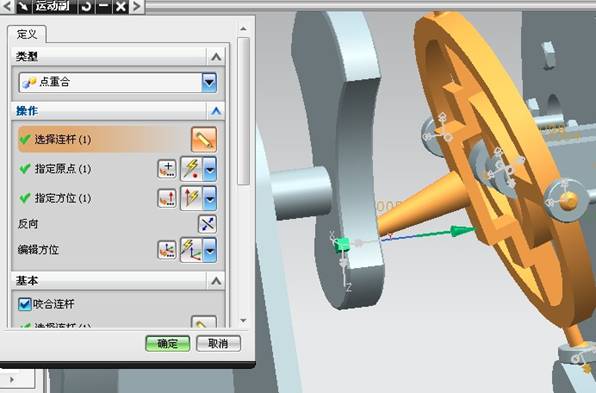Screen dimensions: 596x393
Task: Open the joint type dropdown
Action: tap(209, 82)
